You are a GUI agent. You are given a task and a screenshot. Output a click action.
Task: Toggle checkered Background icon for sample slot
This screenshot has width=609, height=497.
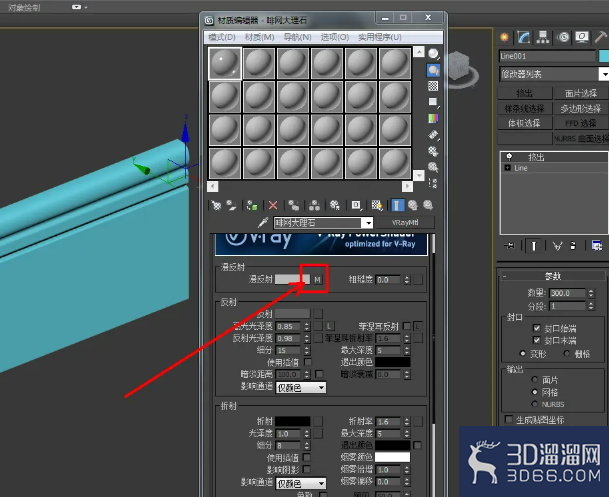(433, 86)
